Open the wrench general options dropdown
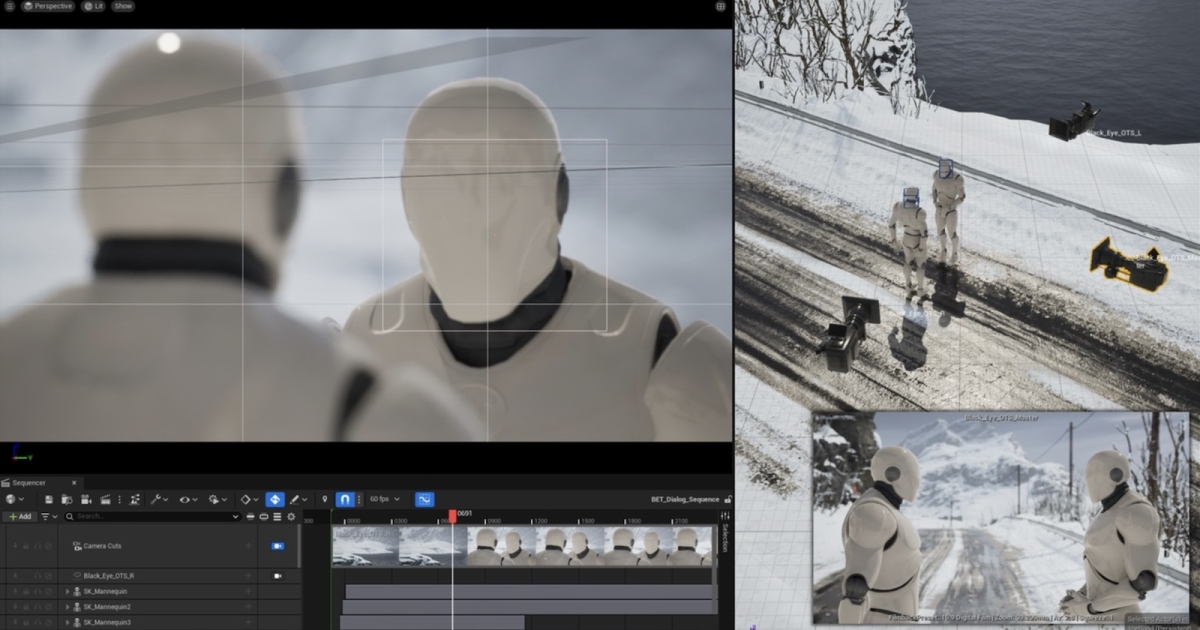The height and width of the screenshot is (630, 1200). [x=159, y=499]
